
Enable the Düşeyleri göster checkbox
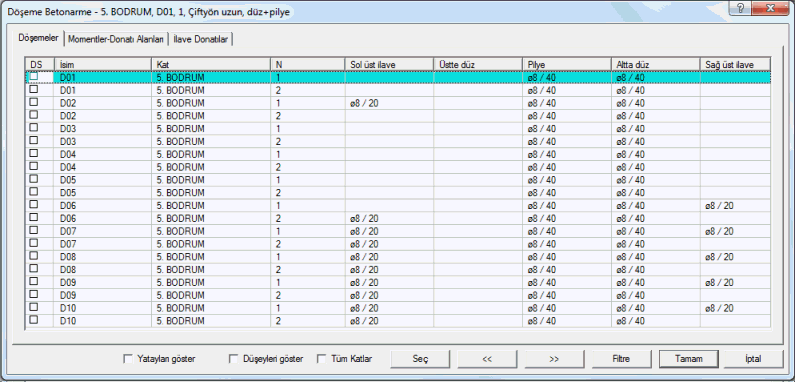click(x=233, y=359)
